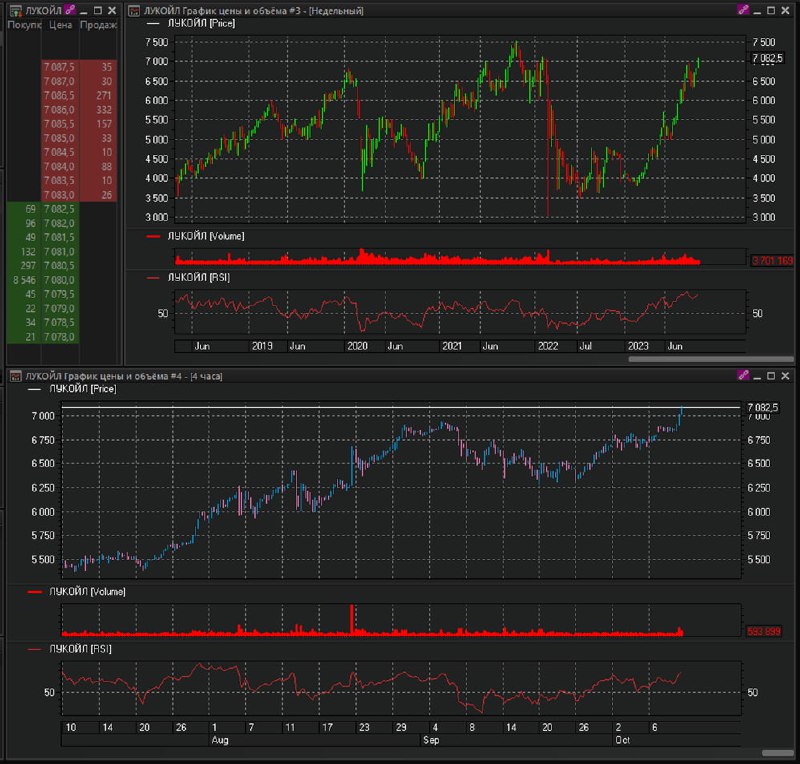Close the ЛУКОЙЛ order book window
800x764 pixels.
pyautogui.click(x=112, y=10)
